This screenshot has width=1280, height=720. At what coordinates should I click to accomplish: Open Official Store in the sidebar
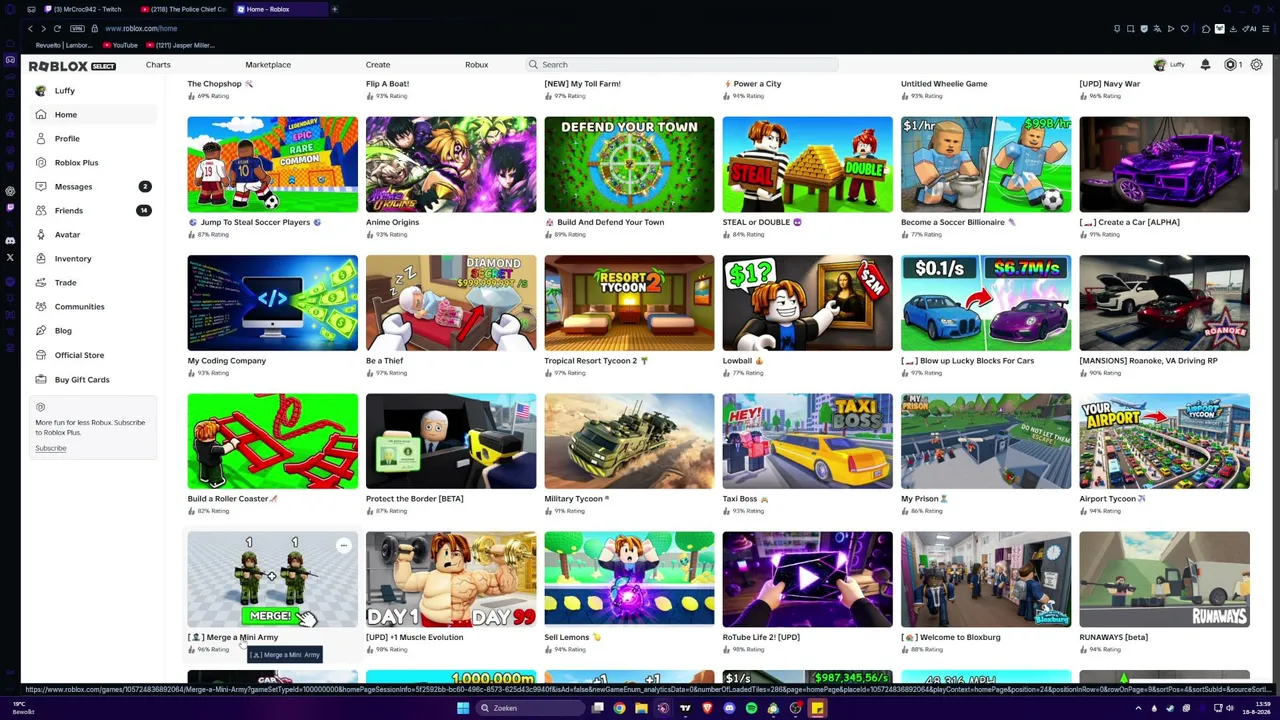pos(93,355)
